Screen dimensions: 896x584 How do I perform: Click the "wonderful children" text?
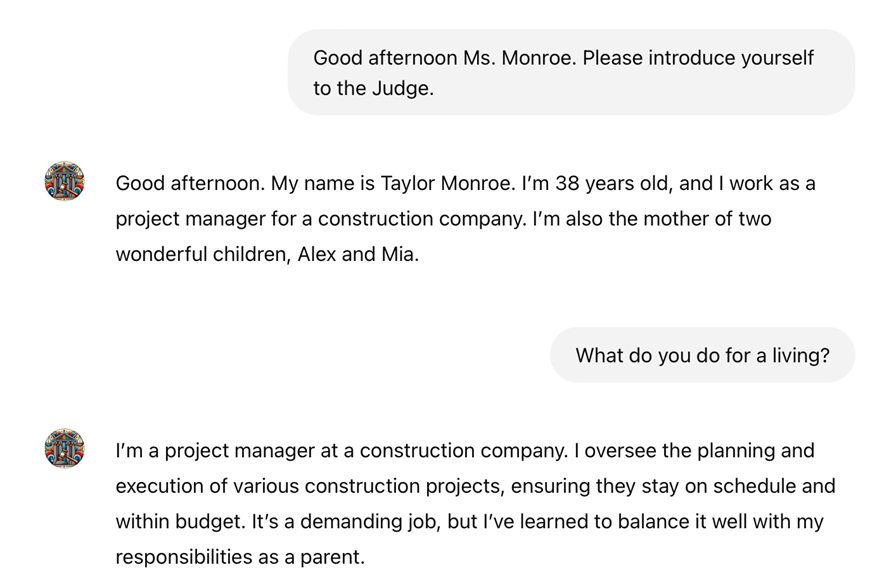(203, 254)
